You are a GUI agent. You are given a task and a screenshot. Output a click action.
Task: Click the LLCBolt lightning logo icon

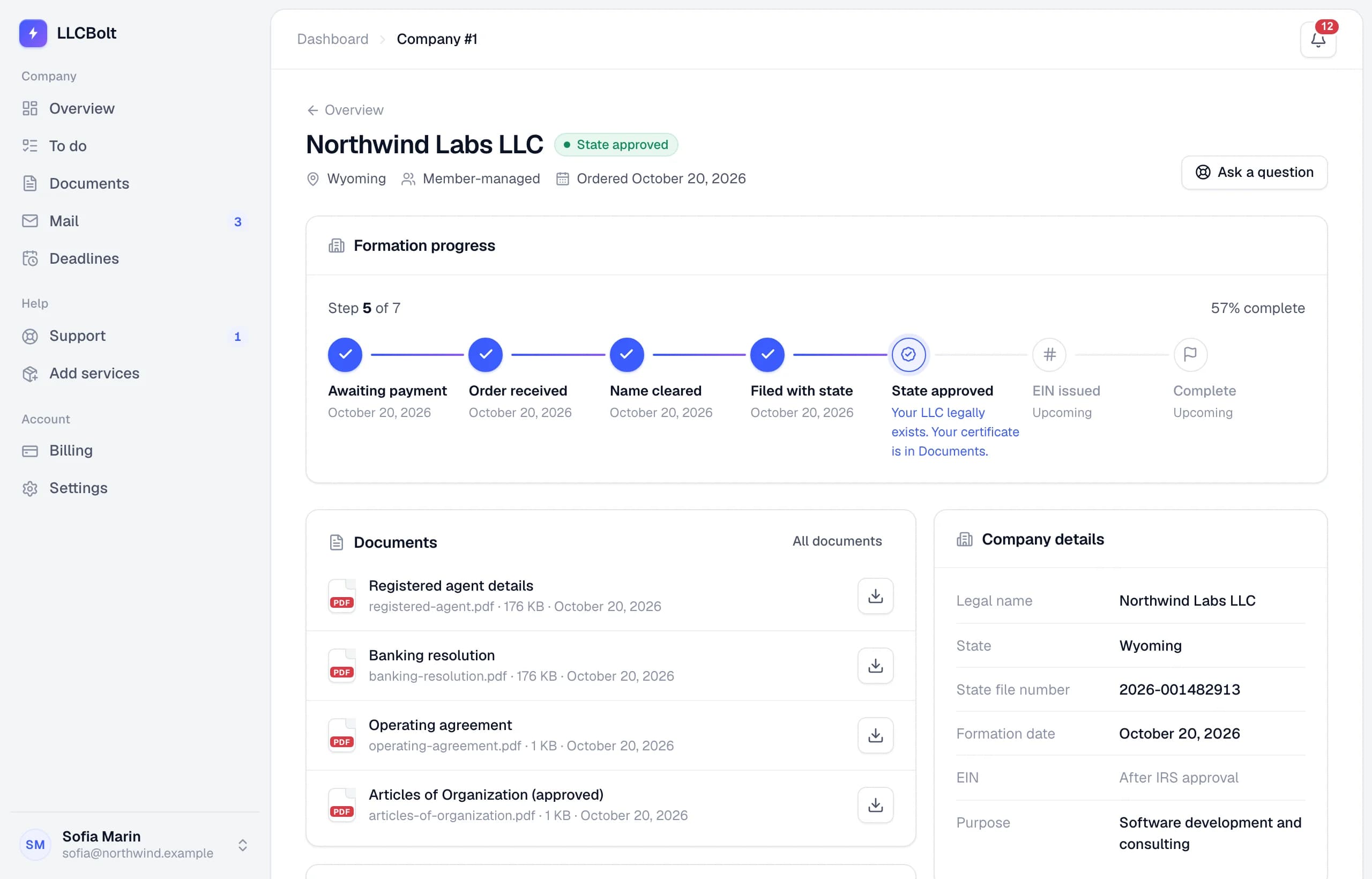[x=33, y=33]
